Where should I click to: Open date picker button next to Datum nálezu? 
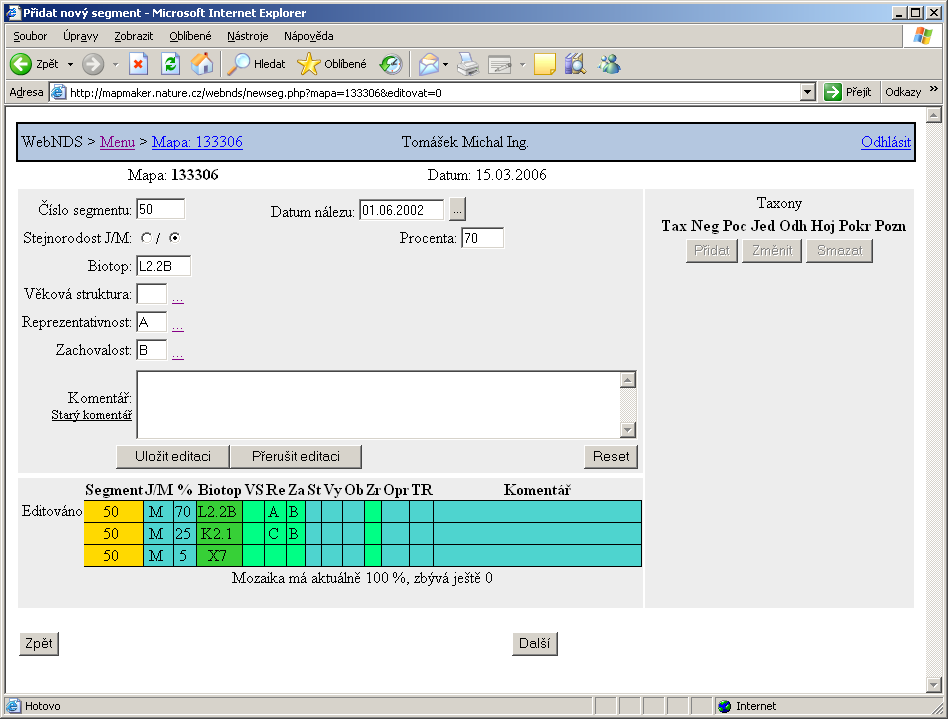coord(457,210)
